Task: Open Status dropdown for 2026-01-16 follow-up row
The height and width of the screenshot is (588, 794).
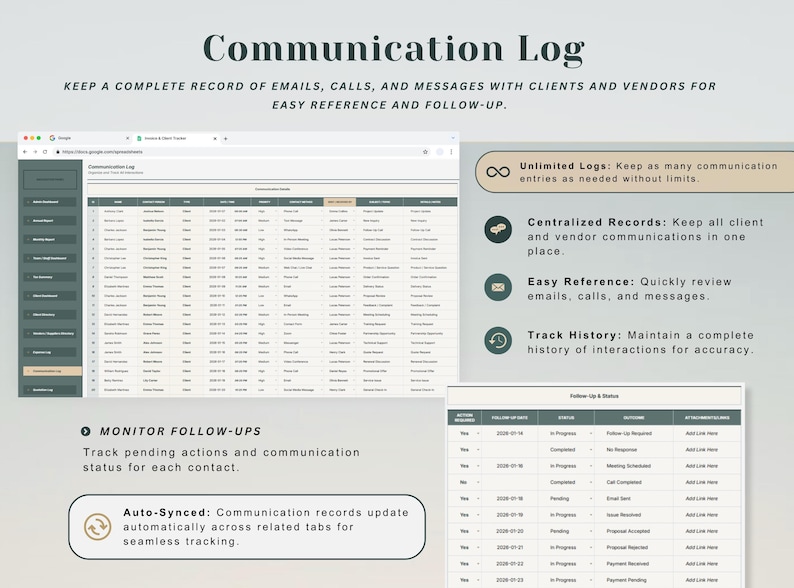Action: (590, 466)
